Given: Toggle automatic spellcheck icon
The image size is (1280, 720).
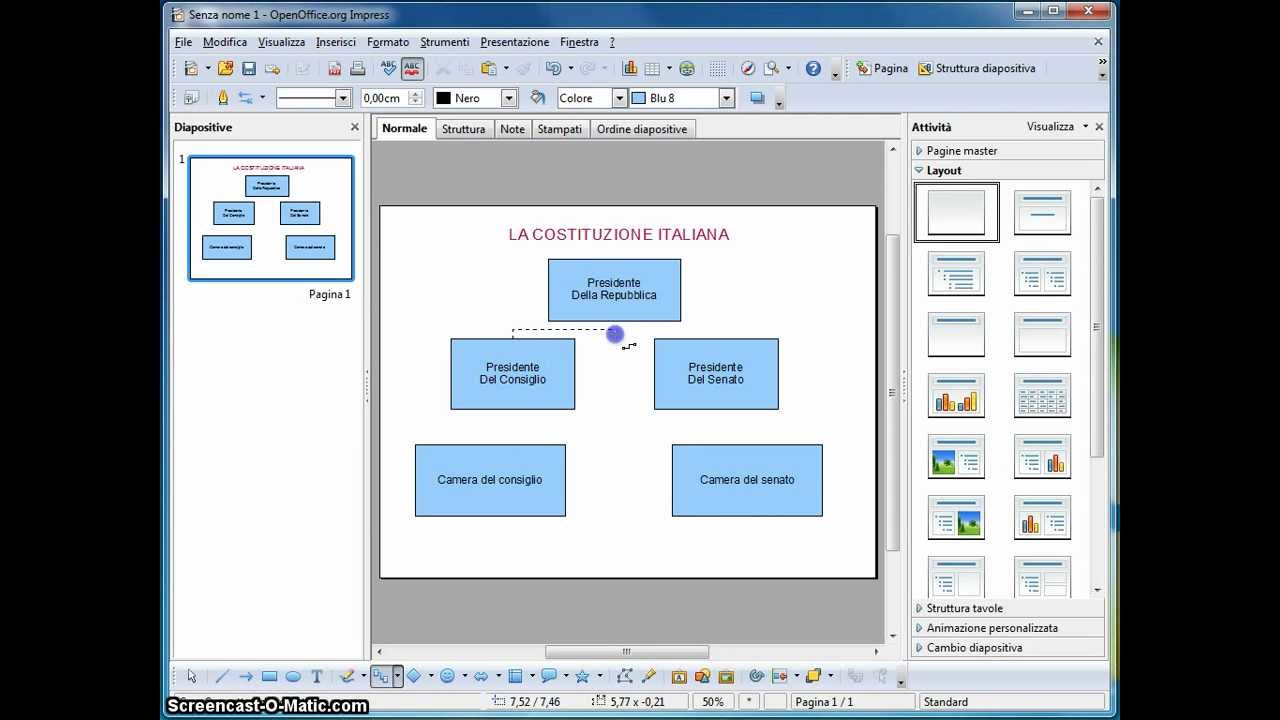Looking at the screenshot, I should pyautogui.click(x=412, y=68).
